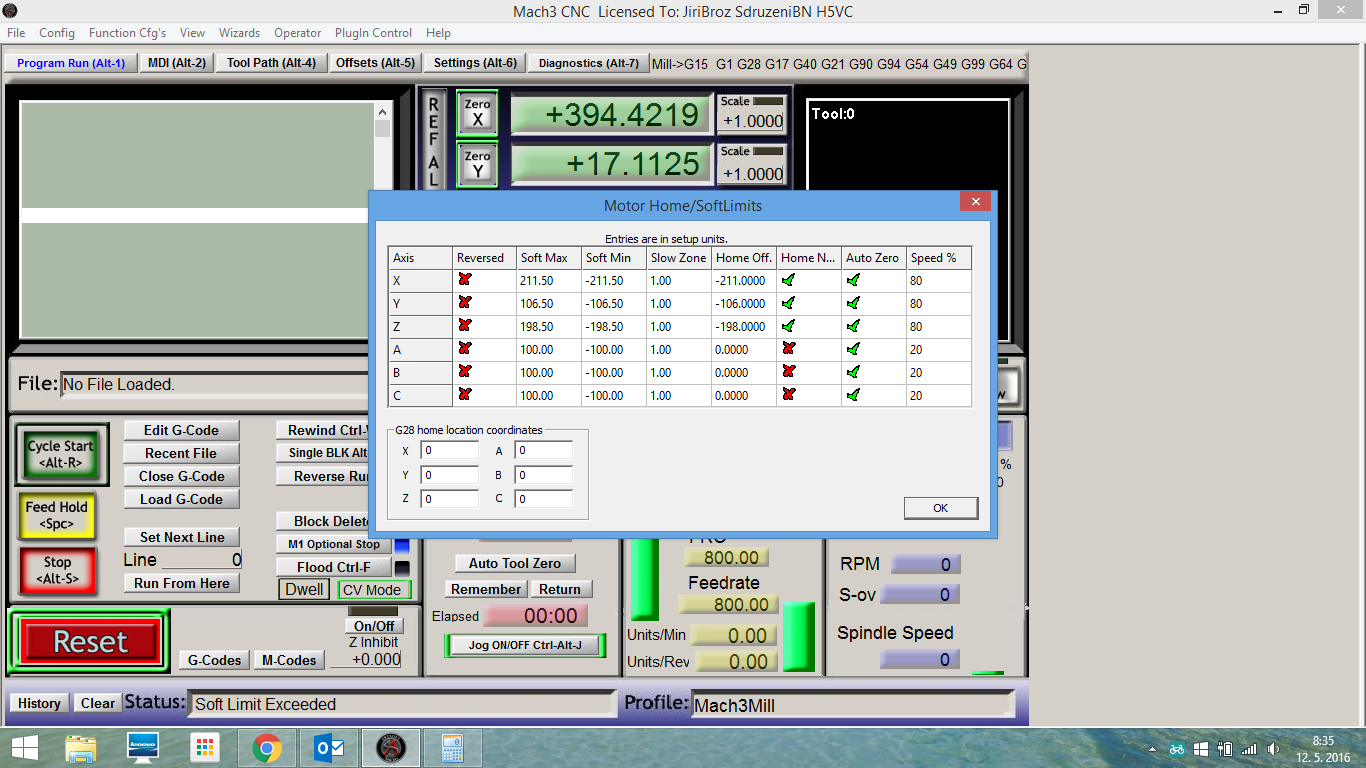The width and height of the screenshot is (1366, 768).
Task: Click the Y axis Soft Max cell
Action: click(548, 304)
